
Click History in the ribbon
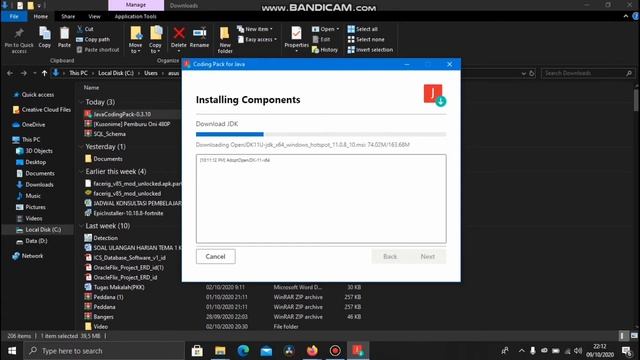pyautogui.click(x=325, y=50)
